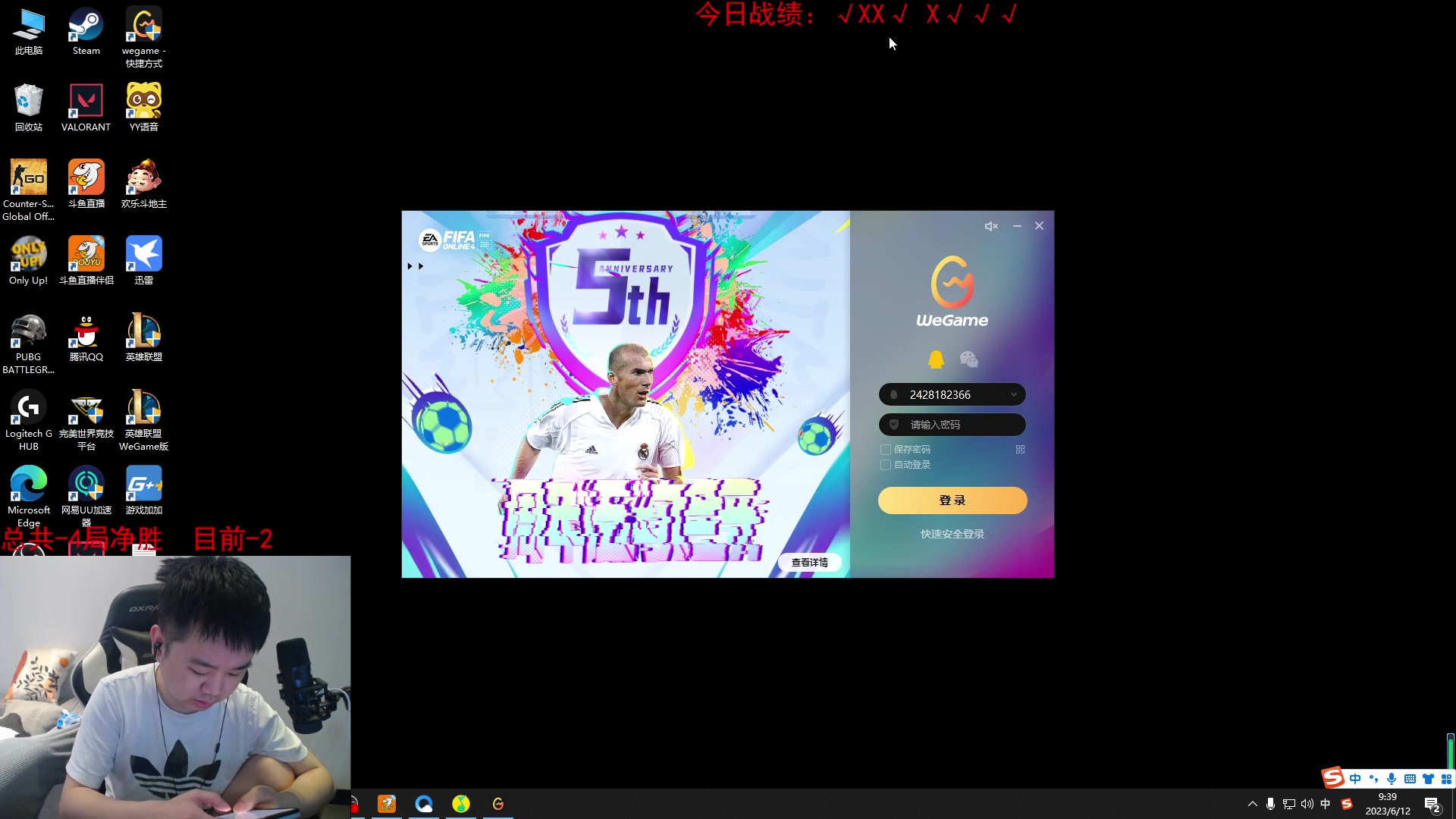Open the FIFA Online 4 banner logo
The image size is (1456, 819).
(x=455, y=240)
